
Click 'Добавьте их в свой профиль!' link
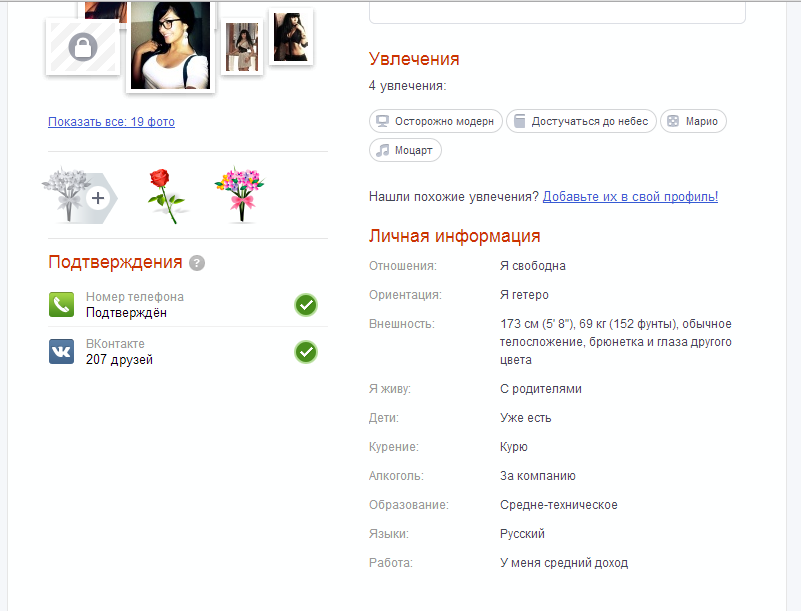(630, 197)
